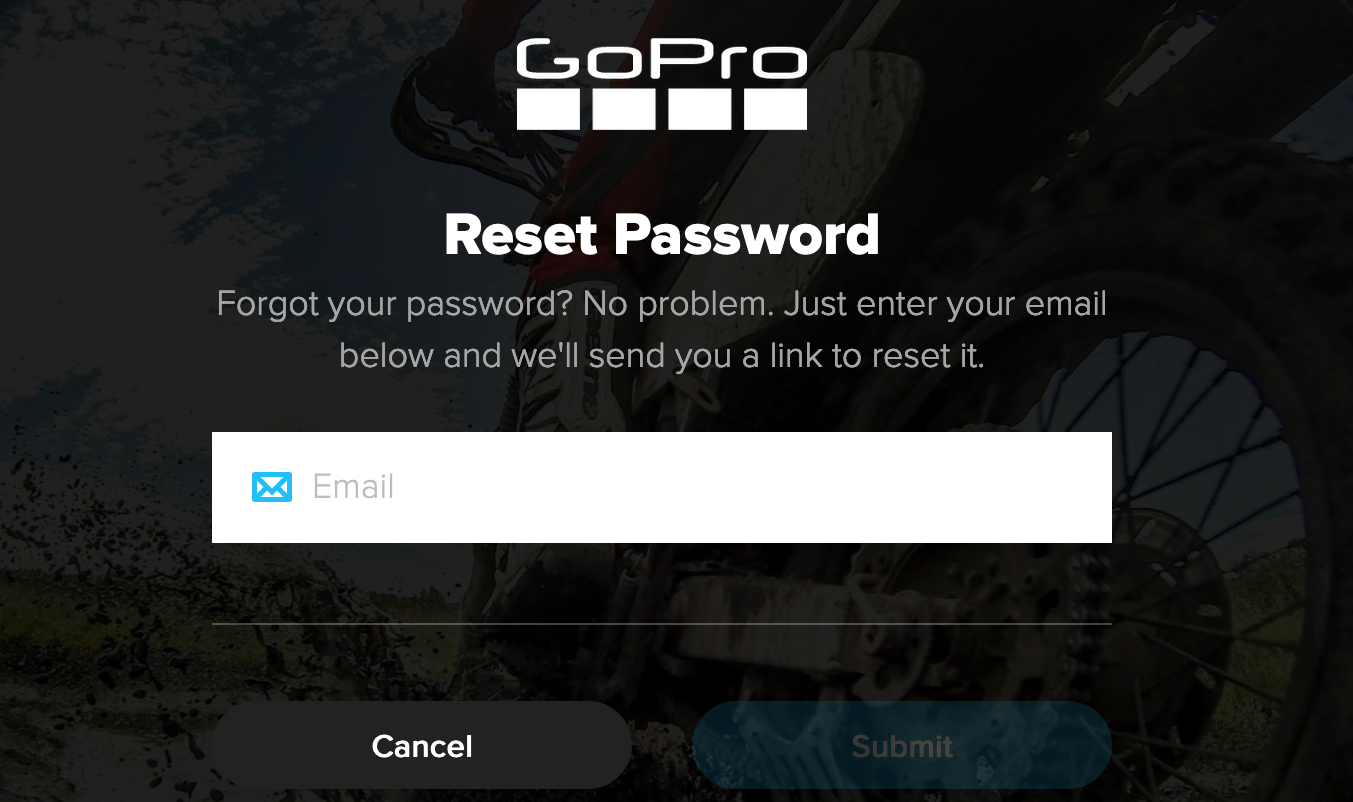Tap the envelope symbol inside the white input bar
This screenshot has height=802, width=1353.
point(271,487)
